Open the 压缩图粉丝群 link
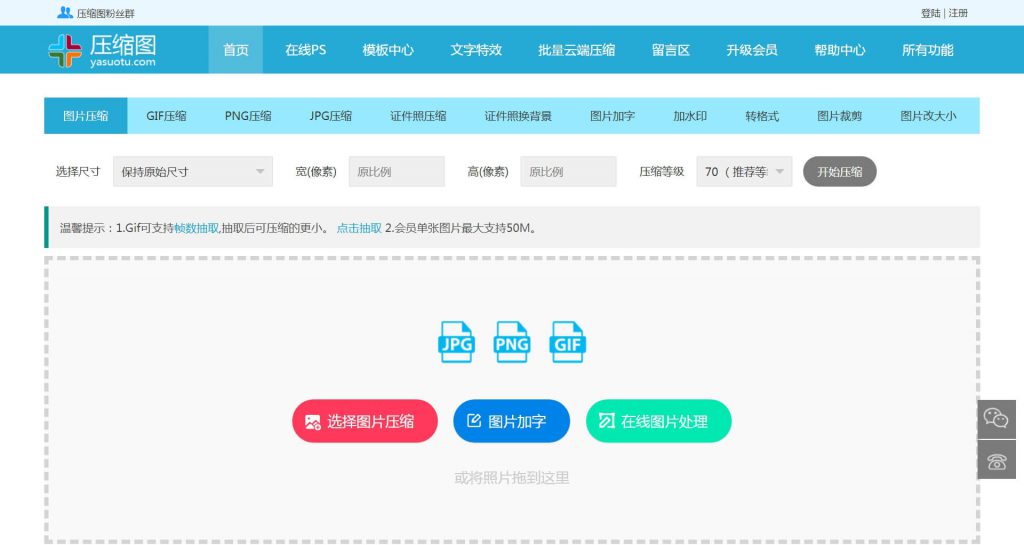 pos(105,13)
